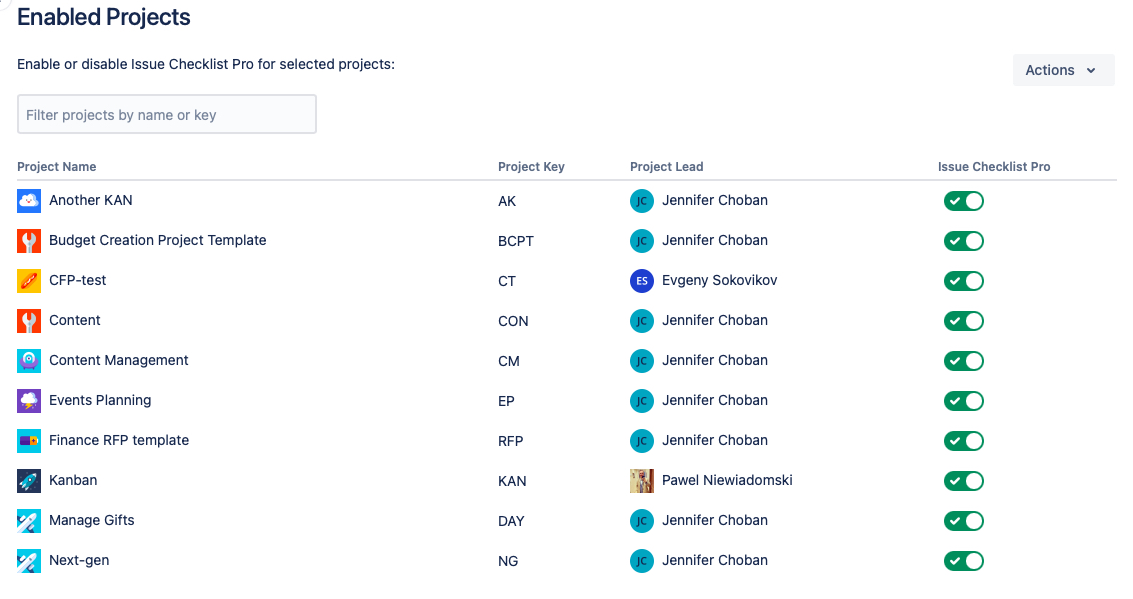1133x599 pixels.
Task: Open the Actions dropdown menu
Action: tap(1063, 70)
